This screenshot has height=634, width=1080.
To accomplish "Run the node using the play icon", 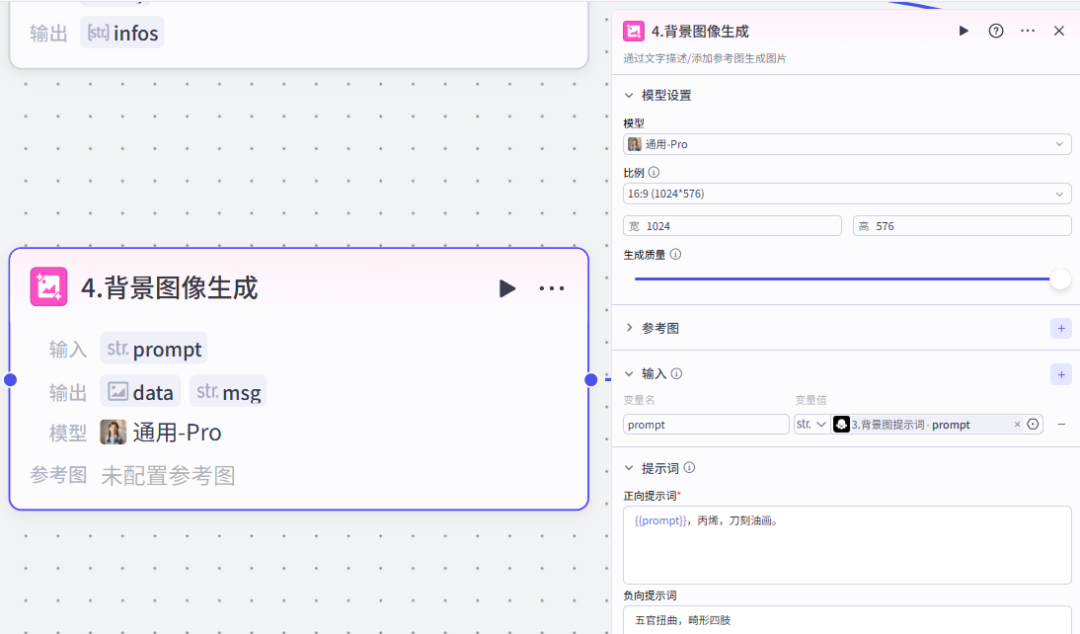I will 963,31.
